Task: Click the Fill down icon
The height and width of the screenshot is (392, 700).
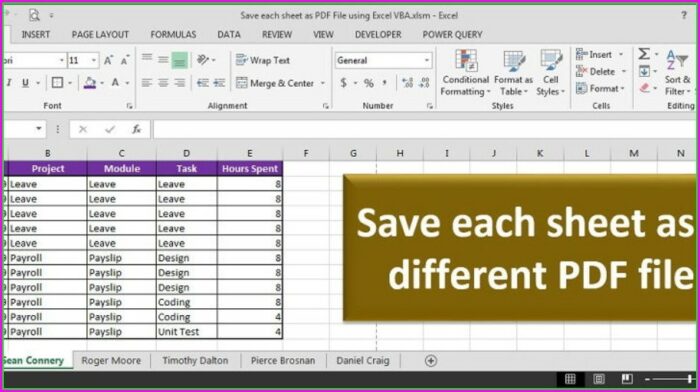Action: 644,71
